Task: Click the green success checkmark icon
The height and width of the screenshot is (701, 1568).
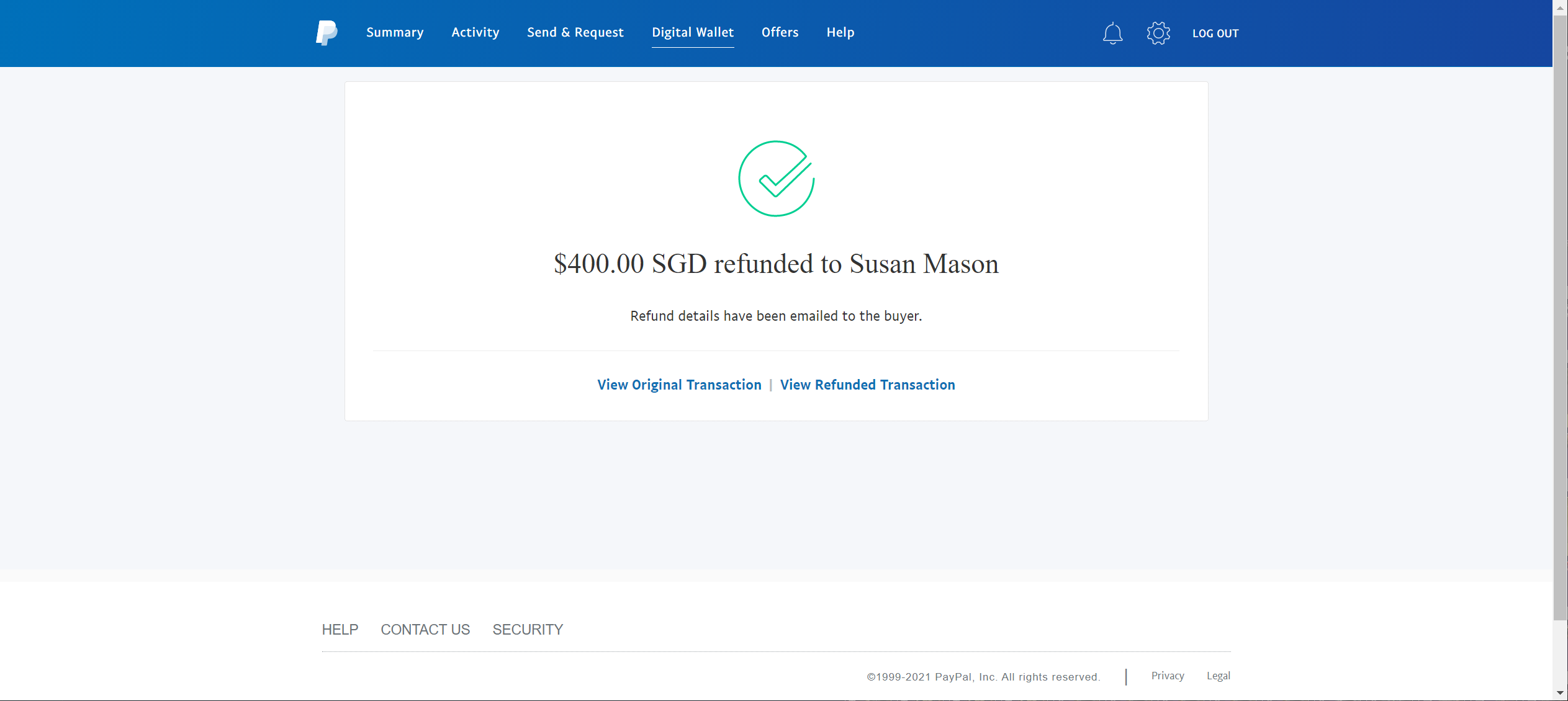Action: [776, 179]
